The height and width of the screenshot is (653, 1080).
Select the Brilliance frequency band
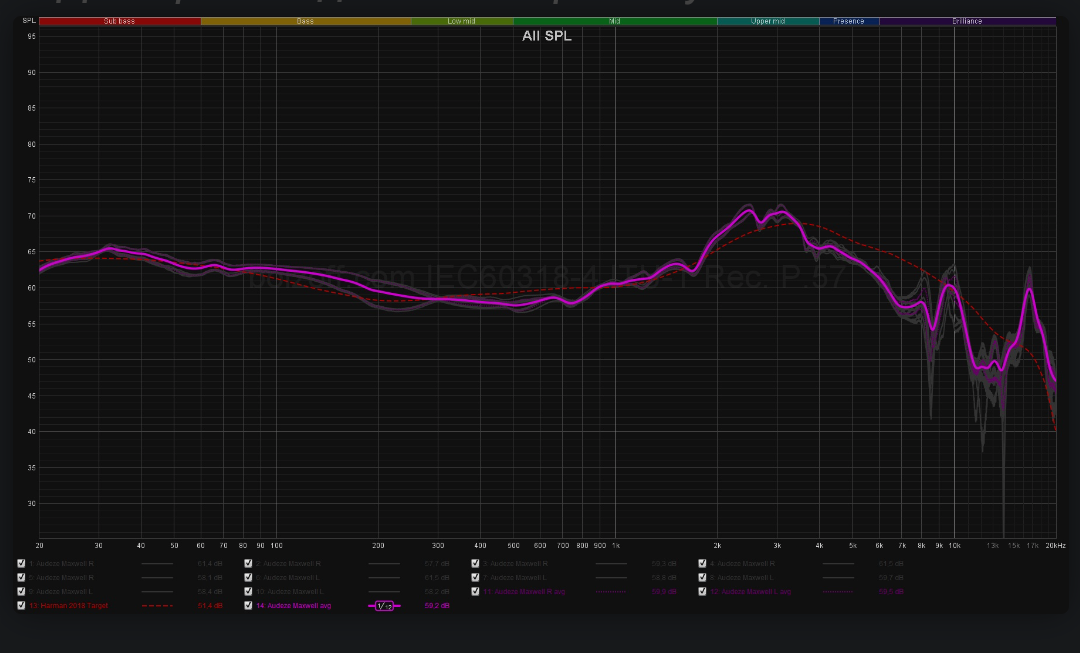pos(967,21)
